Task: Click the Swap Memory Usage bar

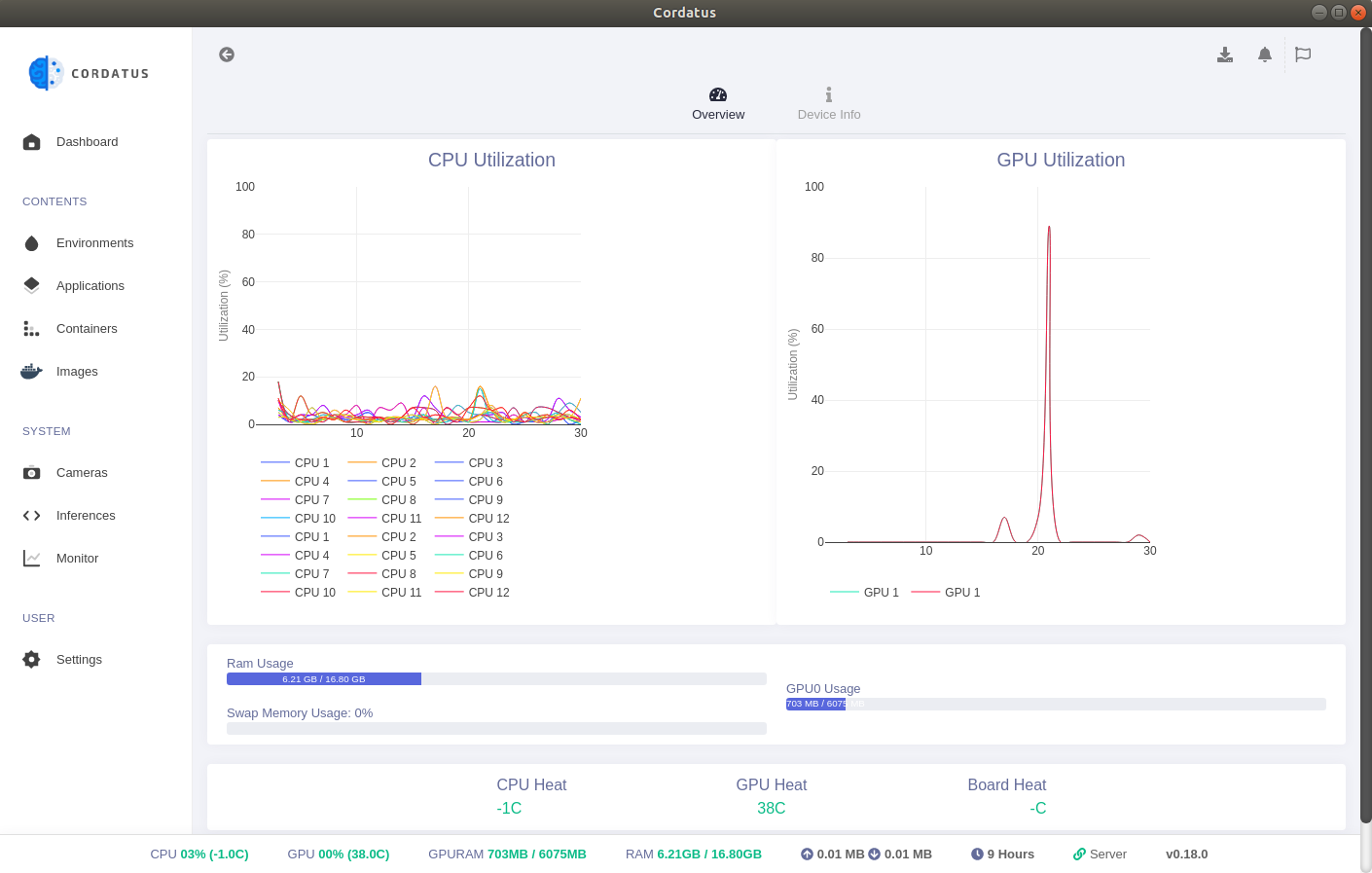Action: (x=496, y=728)
